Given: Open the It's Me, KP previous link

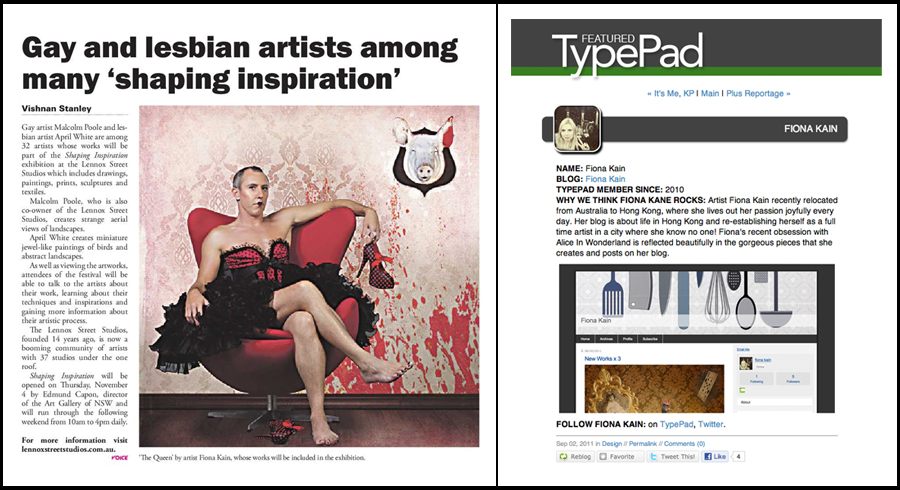Looking at the screenshot, I should tap(670, 94).
